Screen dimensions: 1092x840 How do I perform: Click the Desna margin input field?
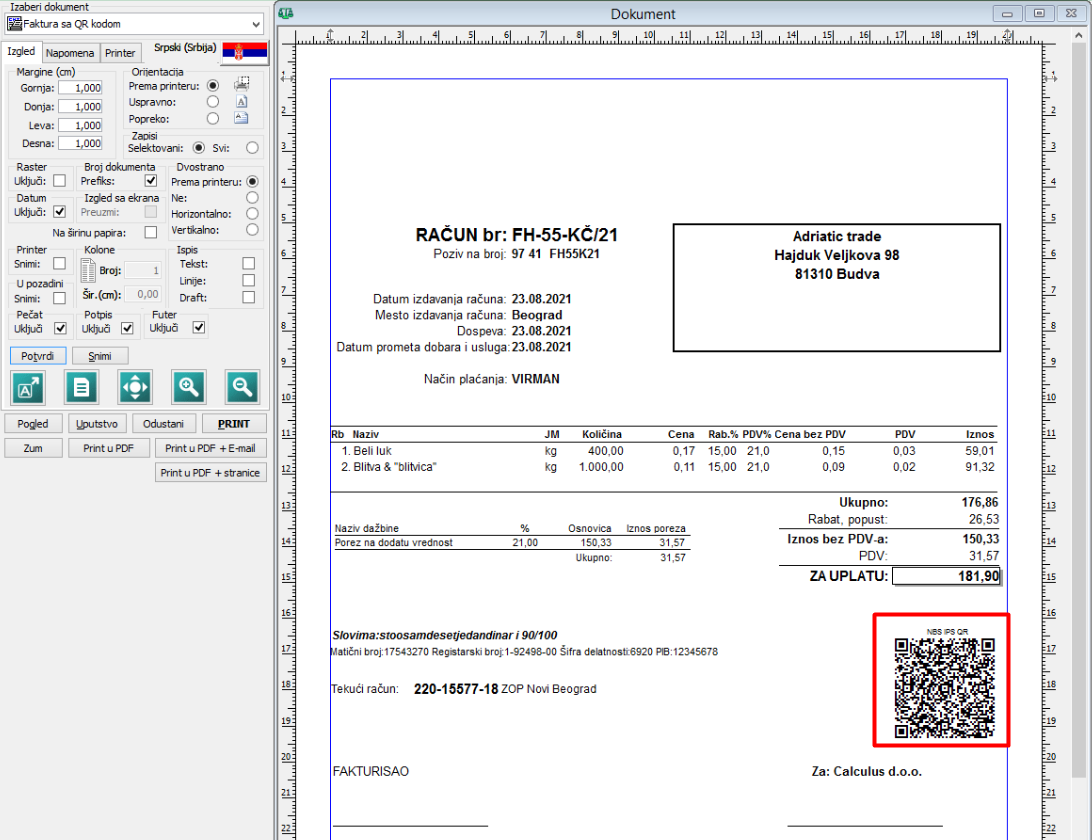(x=80, y=143)
